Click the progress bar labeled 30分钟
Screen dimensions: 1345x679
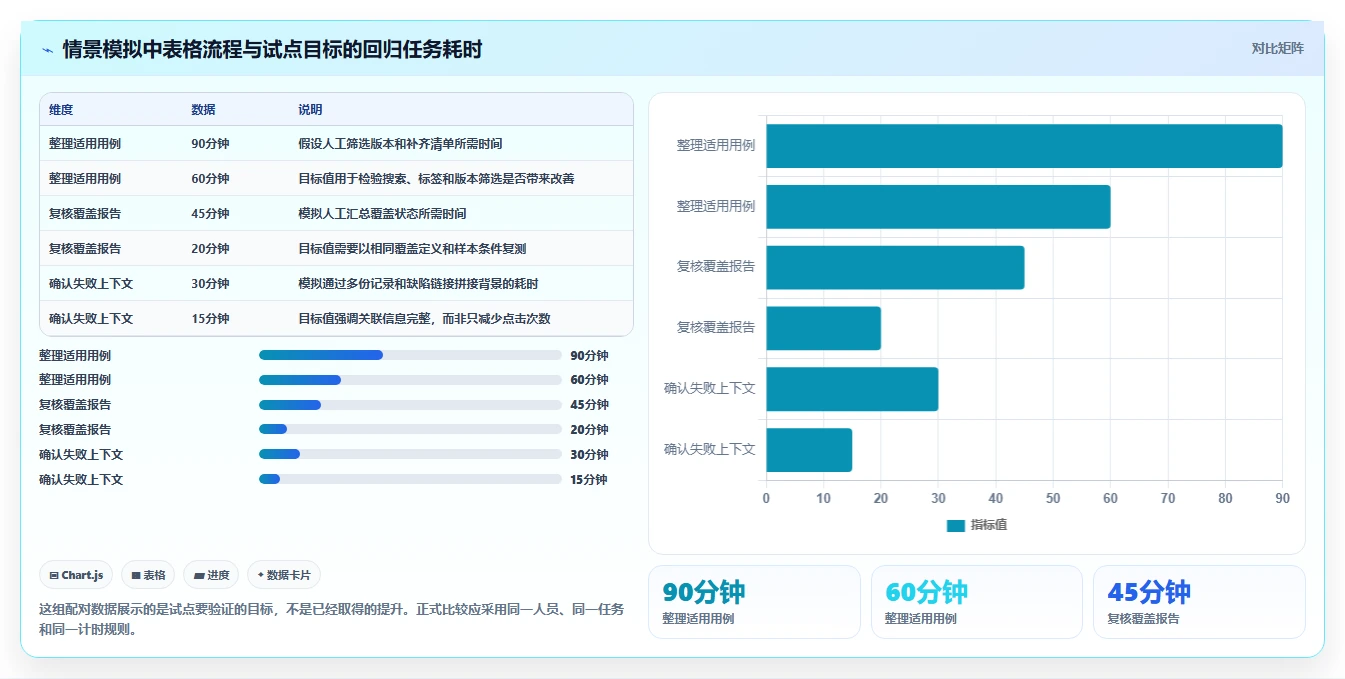pyautogui.click(x=410, y=454)
